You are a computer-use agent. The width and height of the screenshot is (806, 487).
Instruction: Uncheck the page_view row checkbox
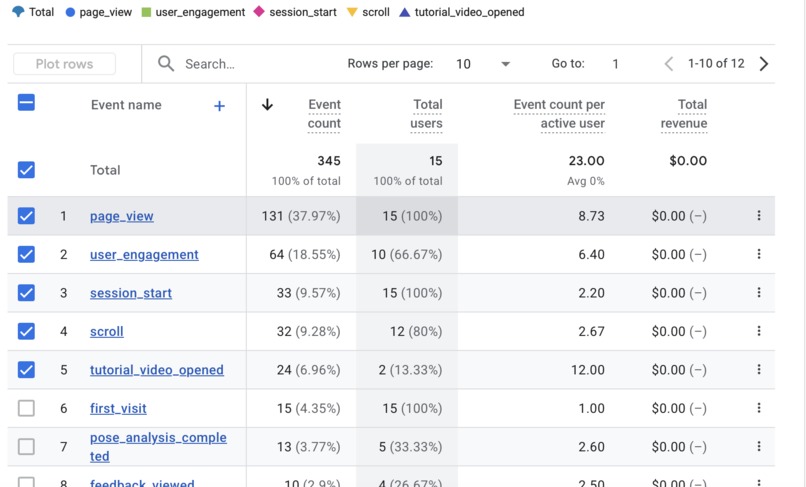tap(26, 215)
